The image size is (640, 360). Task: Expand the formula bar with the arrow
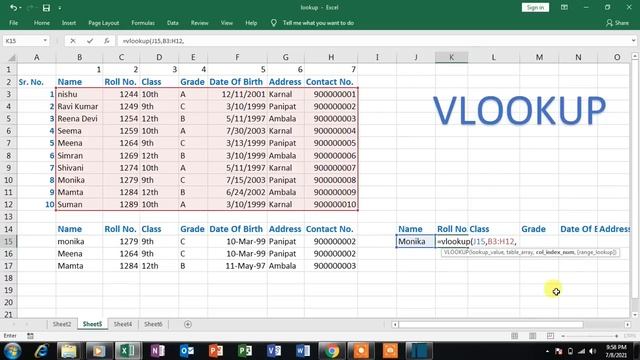(633, 41)
